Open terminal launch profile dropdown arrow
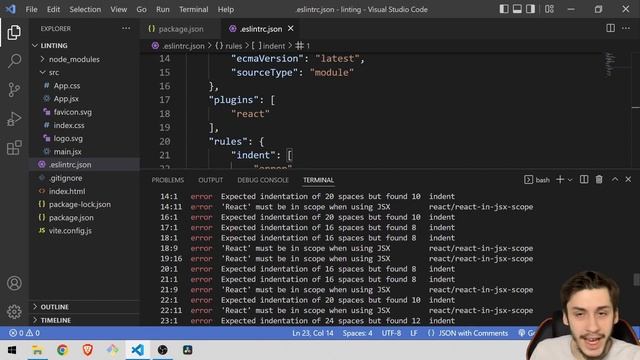The height and width of the screenshot is (360, 640). click(x=570, y=180)
